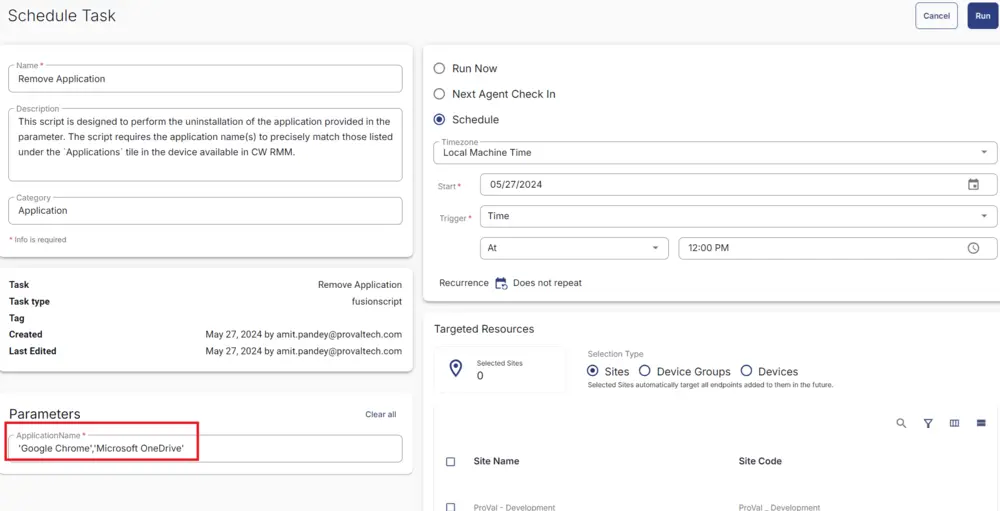The width and height of the screenshot is (1000, 511).
Task: Click the Name field with Remove Application
Action: [x=205, y=78]
